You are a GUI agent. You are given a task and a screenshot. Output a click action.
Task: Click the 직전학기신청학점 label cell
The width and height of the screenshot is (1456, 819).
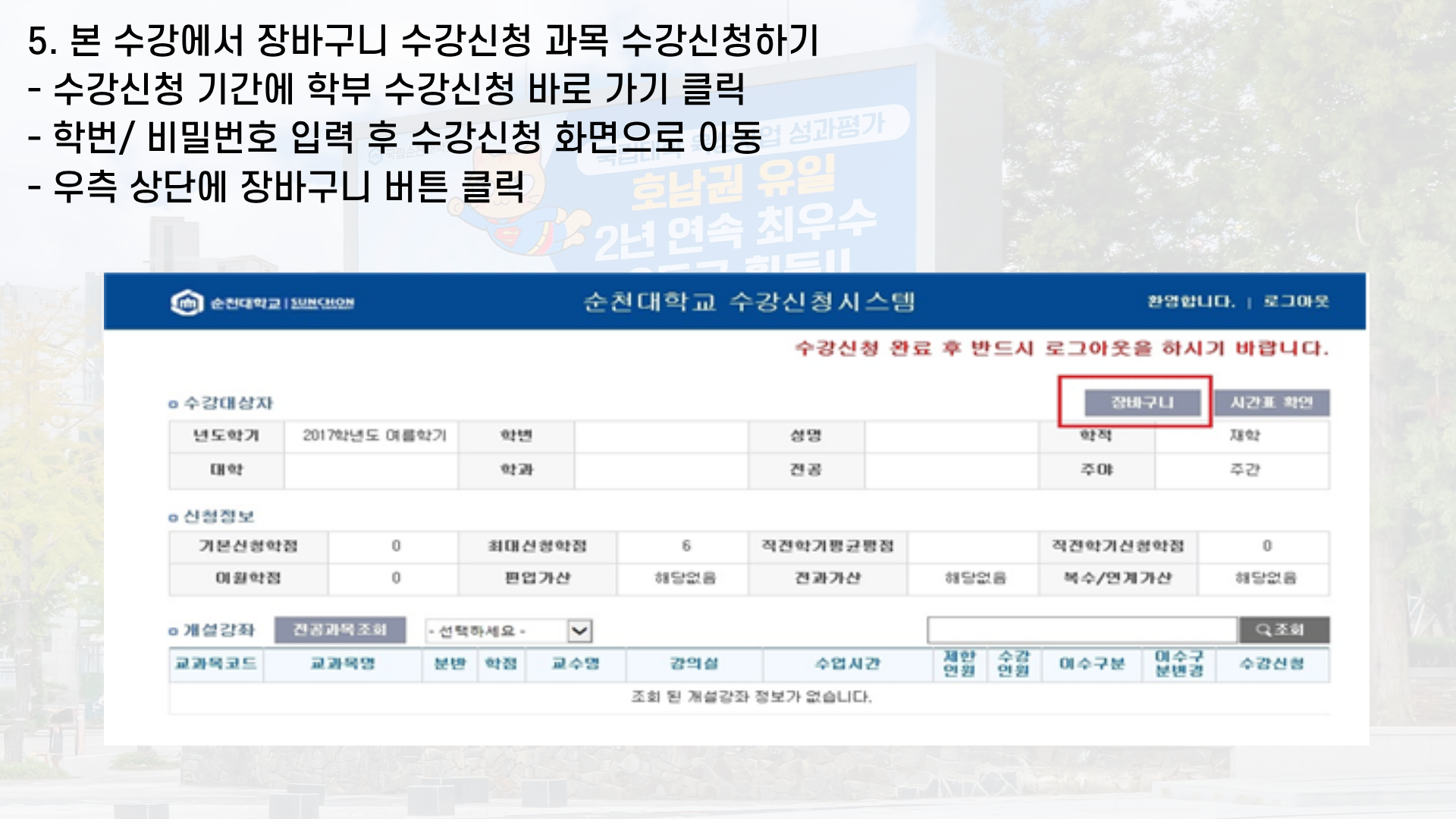(x=1118, y=547)
